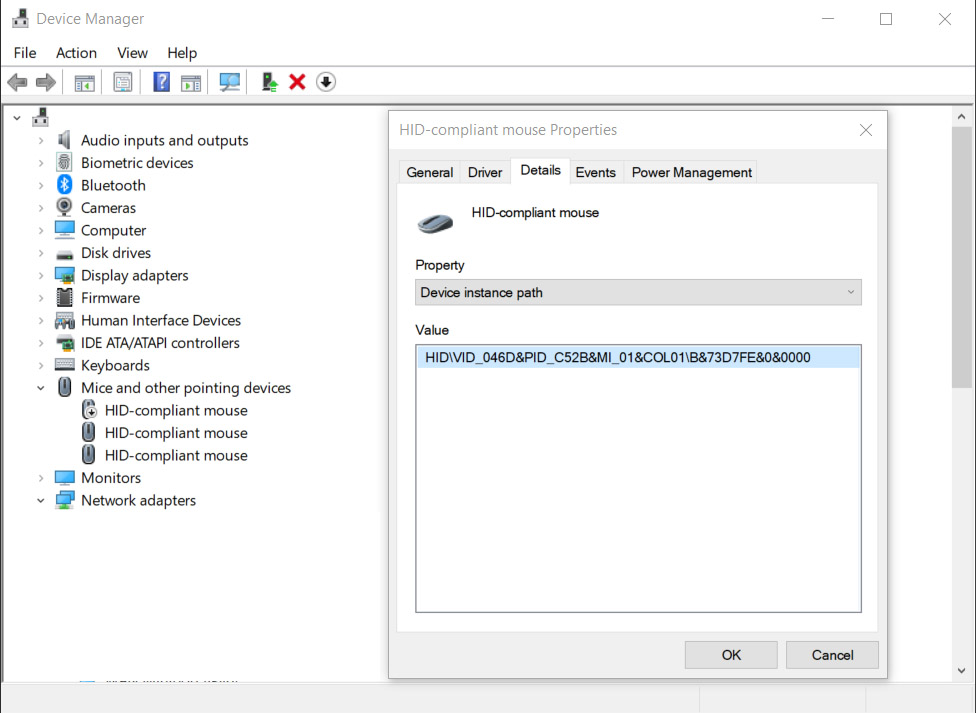
Task: Select the Bluetooth category in the tree
Action: (113, 185)
